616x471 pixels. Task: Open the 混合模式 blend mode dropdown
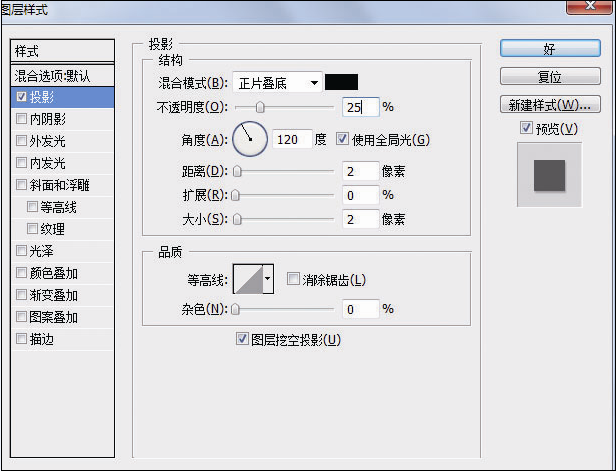(x=278, y=82)
